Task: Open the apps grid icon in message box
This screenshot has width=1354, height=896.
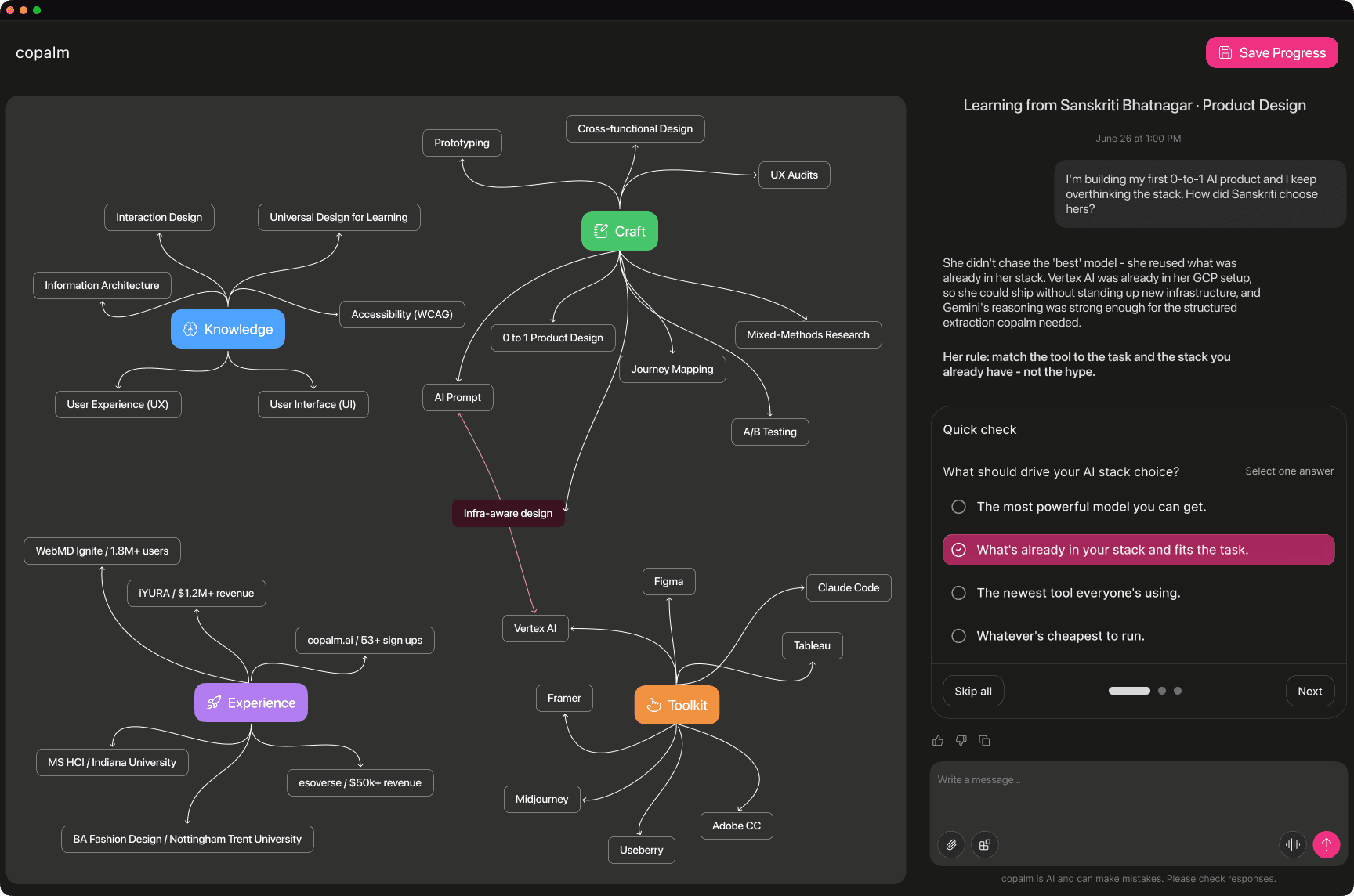Action: point(985,844)
